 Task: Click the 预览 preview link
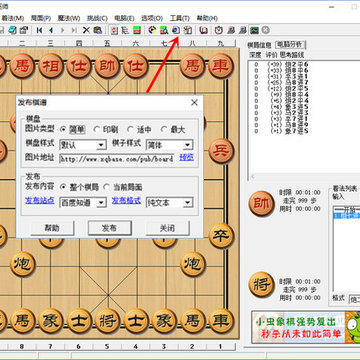click(187, 157)
